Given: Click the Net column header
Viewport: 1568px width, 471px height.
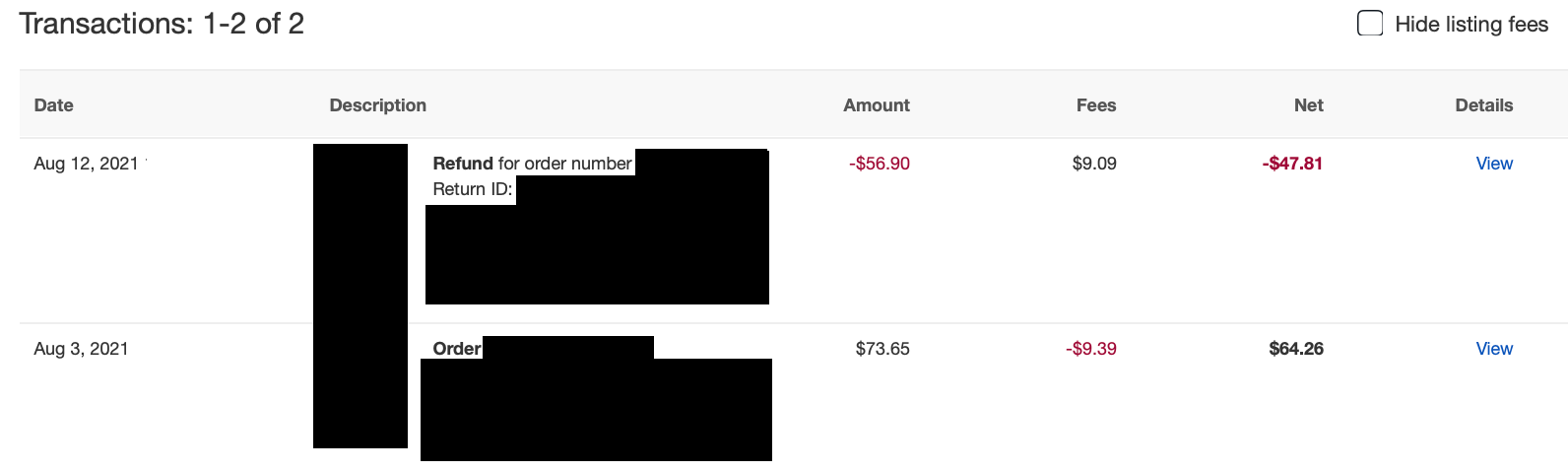Looking at the screenshot, I should click(x=1309, y=105).
